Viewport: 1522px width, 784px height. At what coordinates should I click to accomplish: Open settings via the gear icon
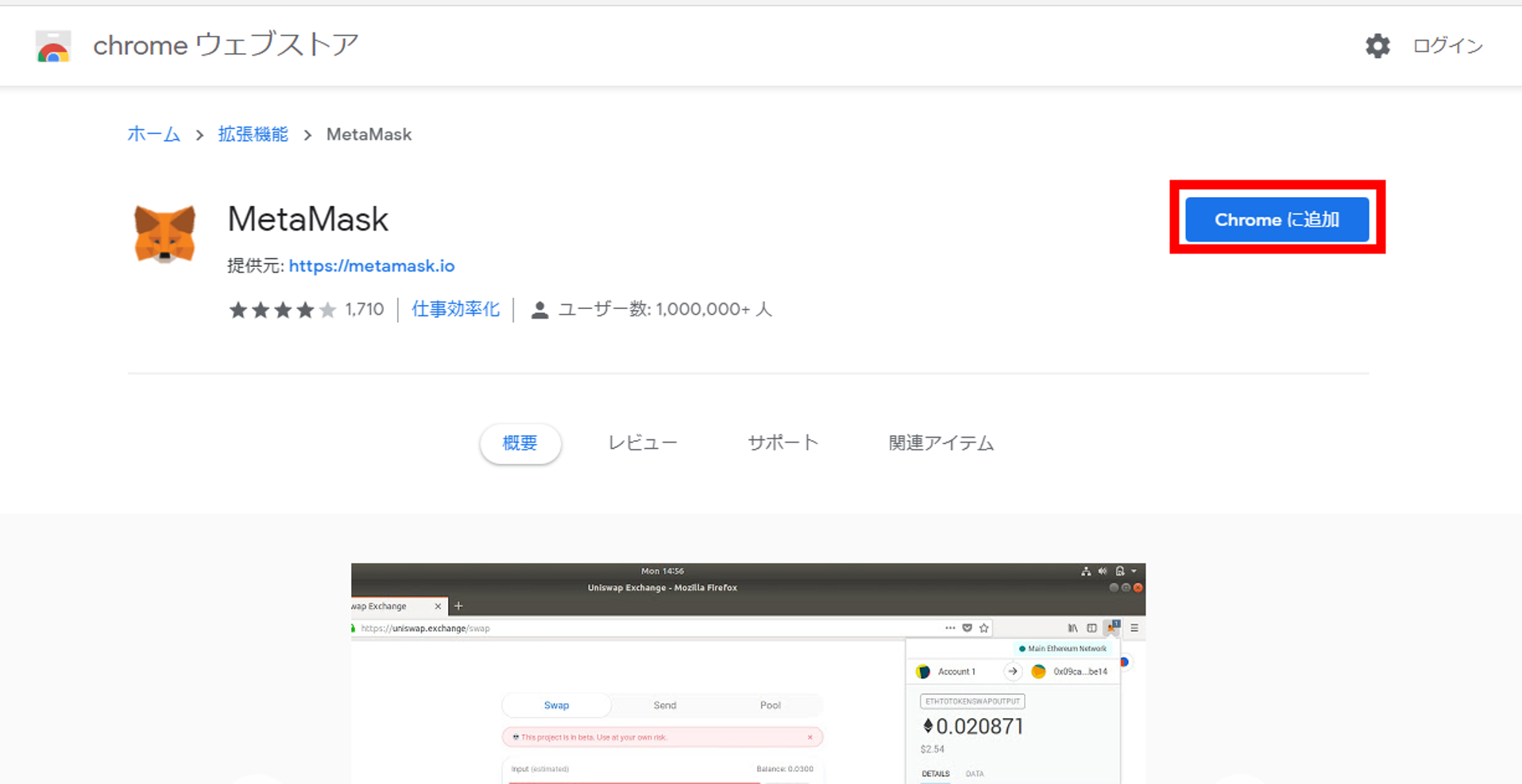coord(1377,46)
